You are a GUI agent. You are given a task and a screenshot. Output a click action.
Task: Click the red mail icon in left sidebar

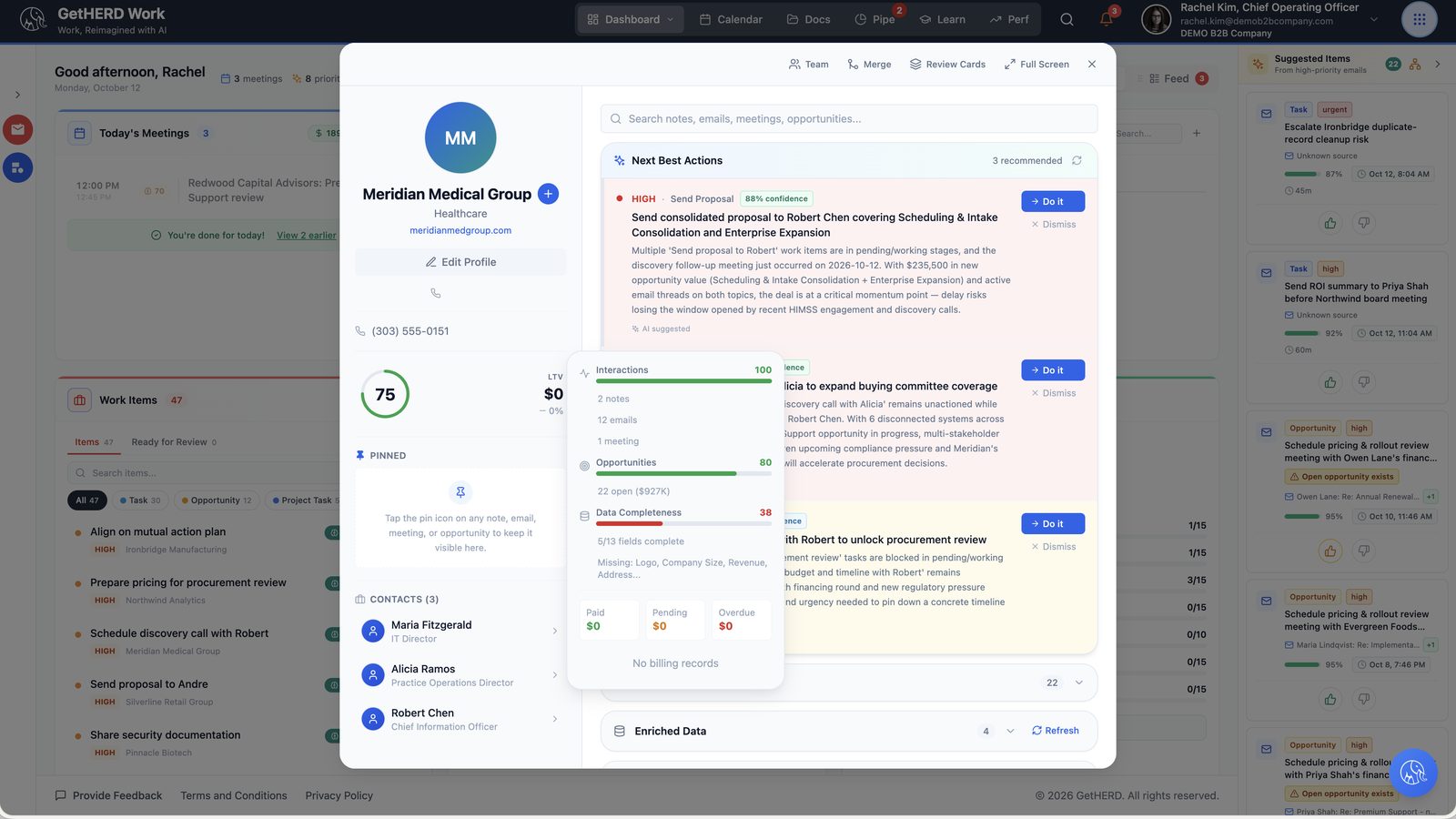click(17, 129)
